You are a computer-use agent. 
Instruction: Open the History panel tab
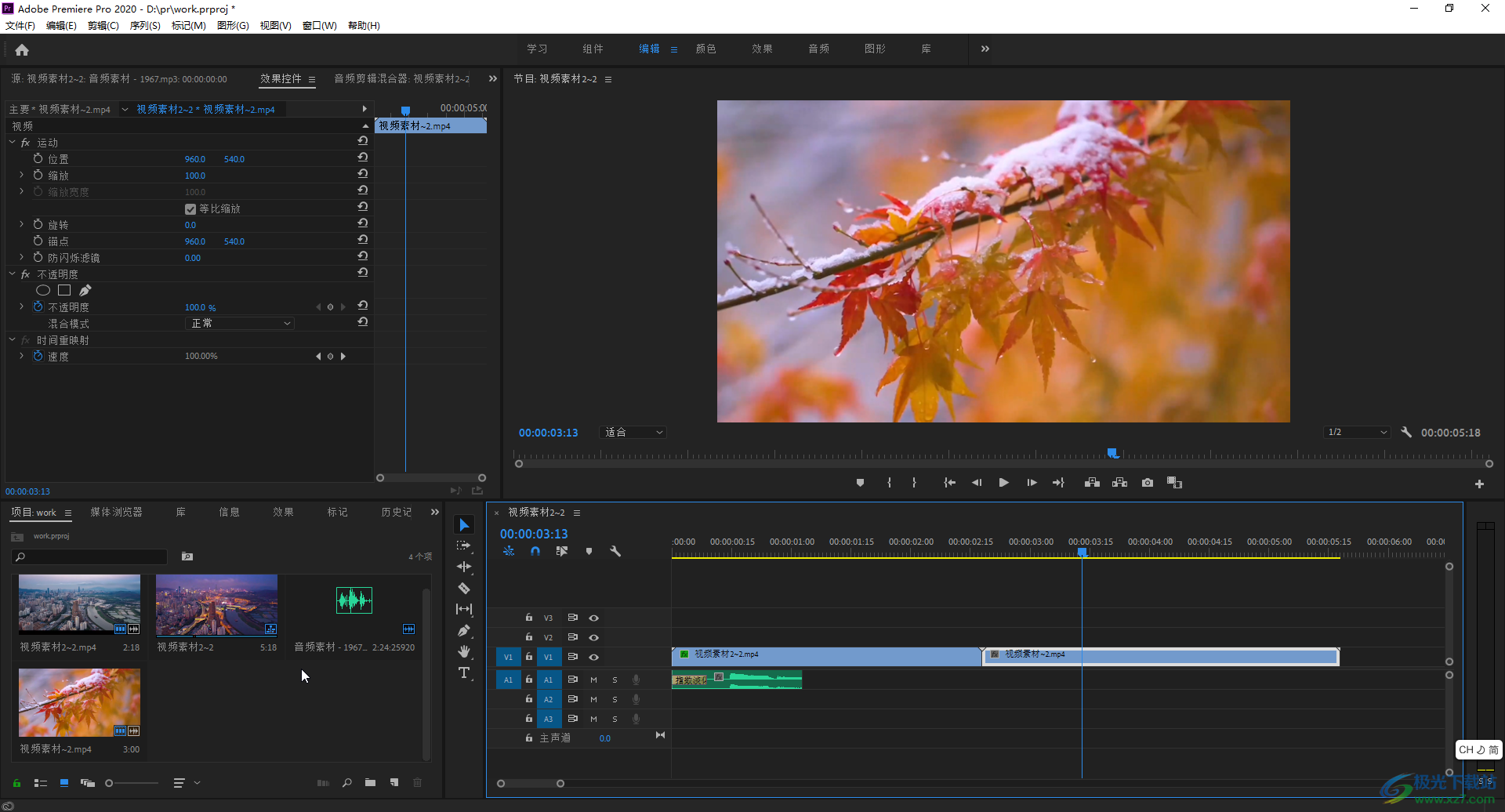click(x=396, y=512)
